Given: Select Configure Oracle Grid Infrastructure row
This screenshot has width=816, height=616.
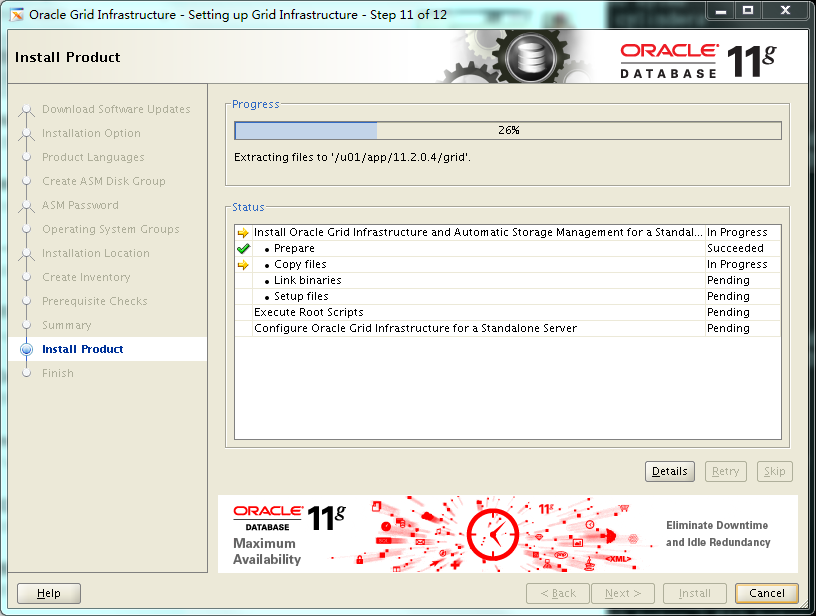Looking at the screenshot, I should point(508,328).
